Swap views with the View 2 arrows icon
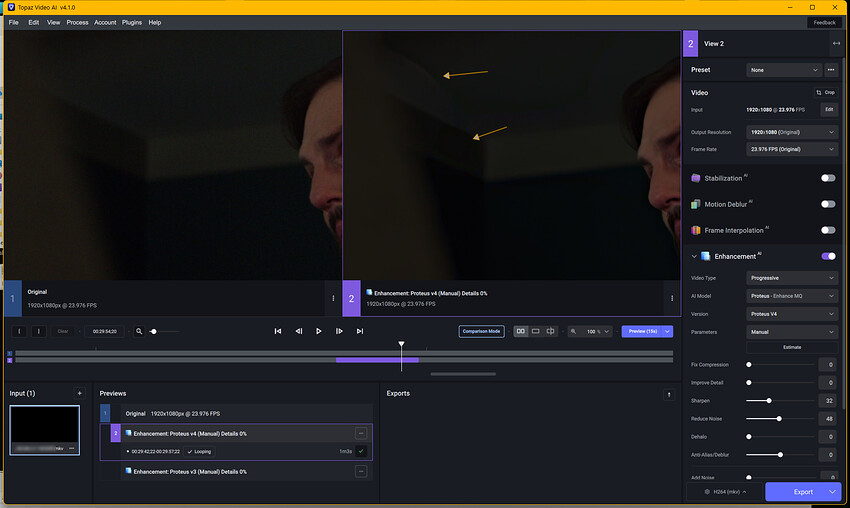Viewport: 850px width, 508px height. [x=836, y=43]
